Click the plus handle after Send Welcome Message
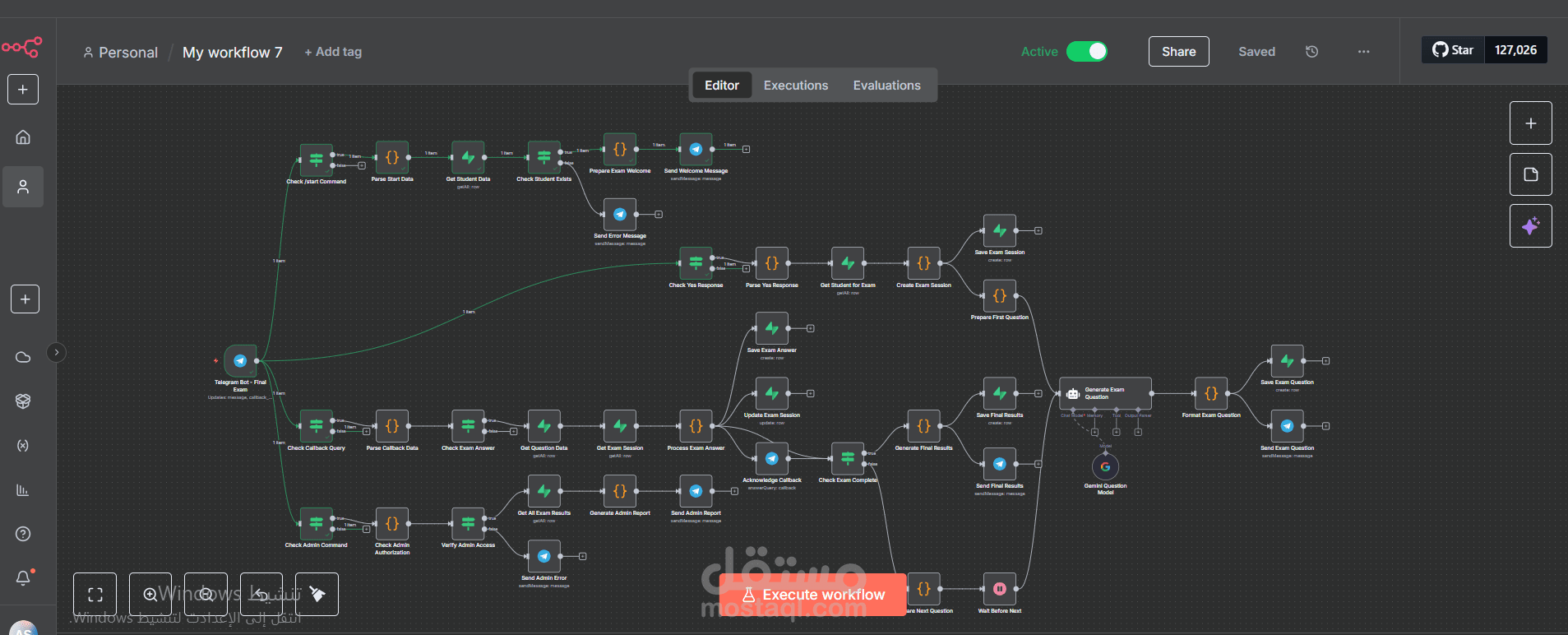The width and height of the screenshot is (1568, 635). click(x=746, y=149)
